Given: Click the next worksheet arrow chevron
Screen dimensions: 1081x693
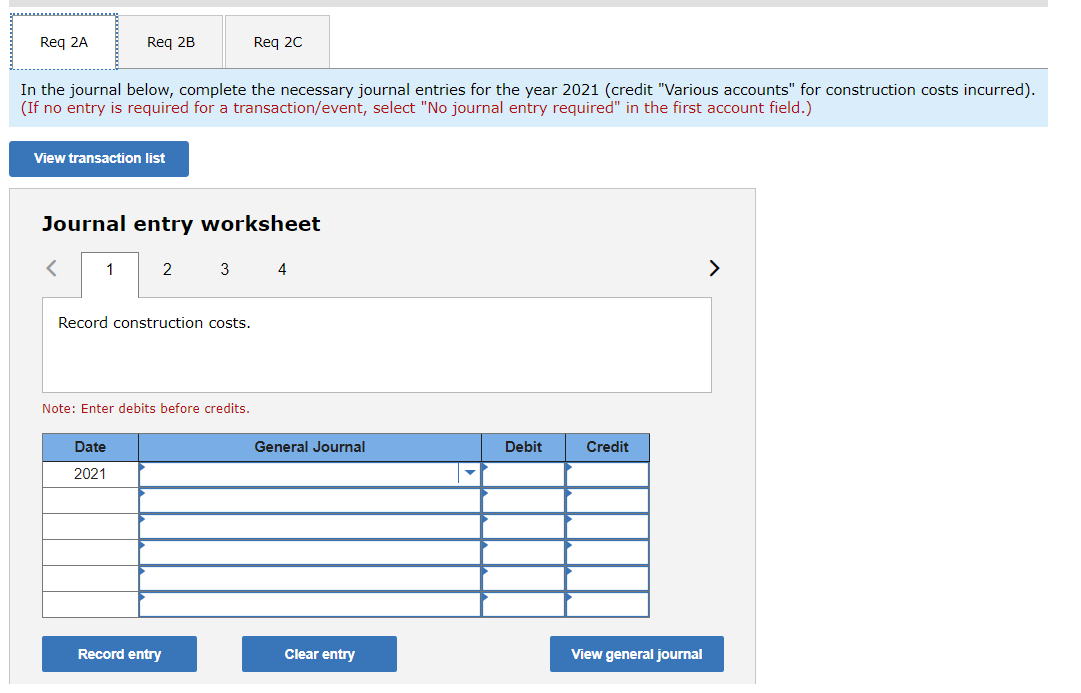Looking at the screenshot, I should 714,268.
